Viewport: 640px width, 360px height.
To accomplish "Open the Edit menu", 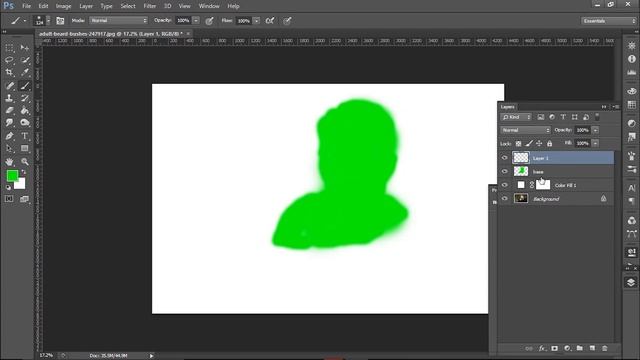I will tap(43, 6).
